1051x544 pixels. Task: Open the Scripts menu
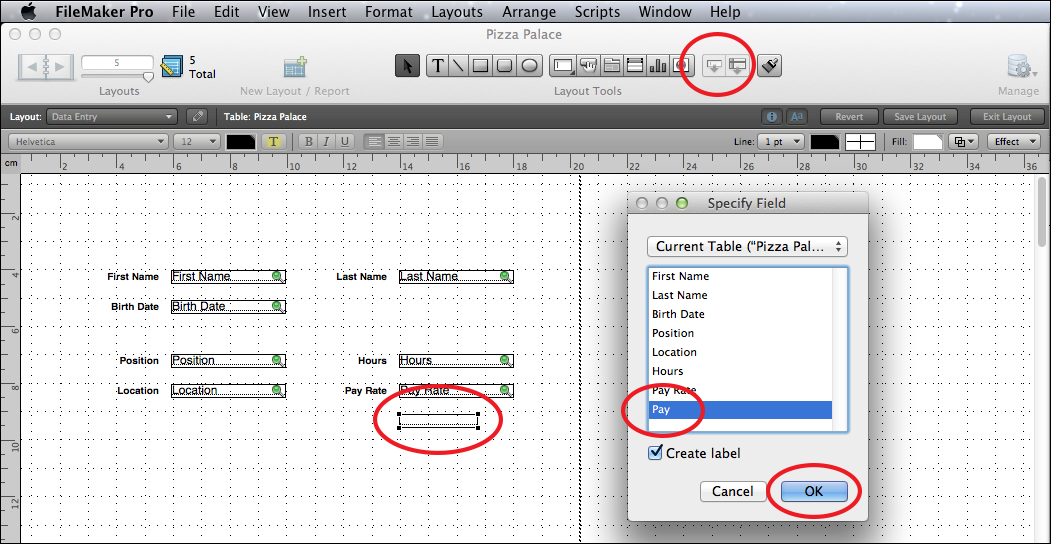click(597, 11)
